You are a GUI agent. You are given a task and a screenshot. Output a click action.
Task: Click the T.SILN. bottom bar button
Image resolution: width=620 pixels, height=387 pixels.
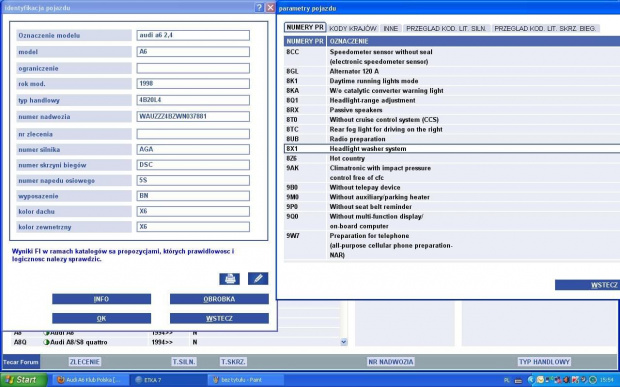click(184, 362)
